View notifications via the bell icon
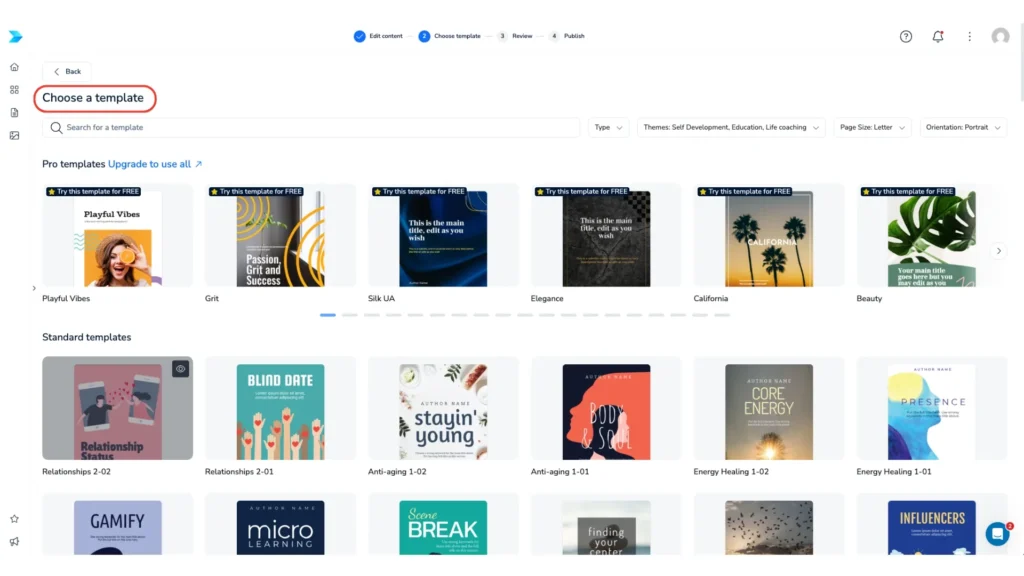 (x=938, y=36)
